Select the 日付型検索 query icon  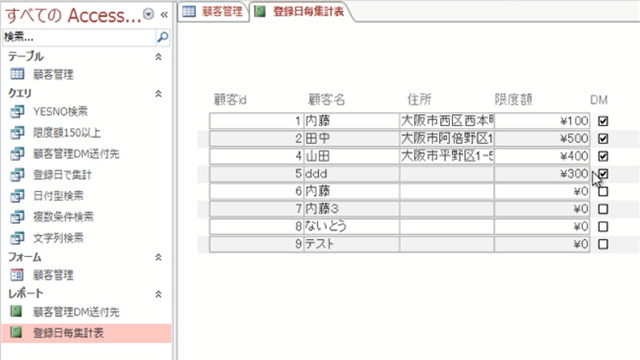pos(17,196)
